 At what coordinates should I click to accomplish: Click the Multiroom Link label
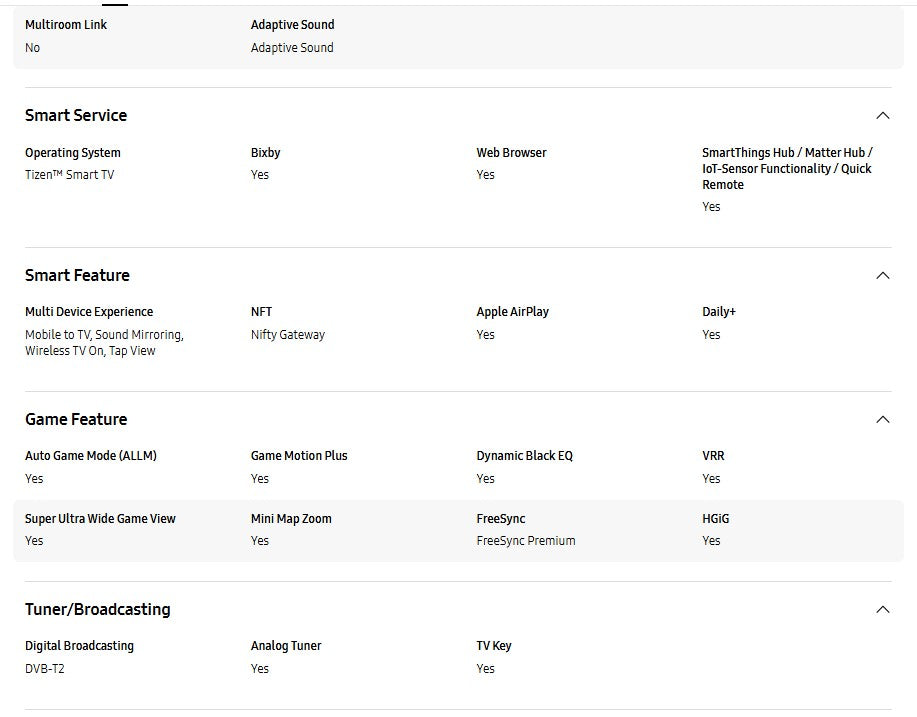click(x=66, y=24)
